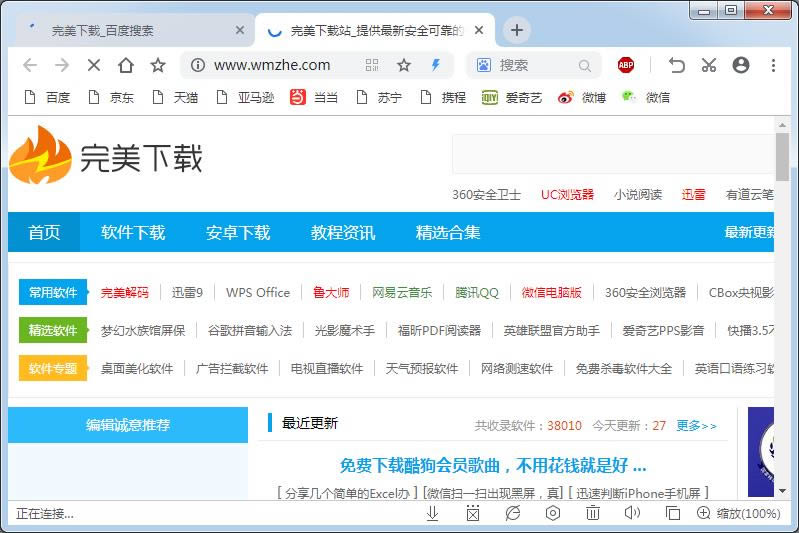Open the ABP ad blocker extension

coord(626,65)
